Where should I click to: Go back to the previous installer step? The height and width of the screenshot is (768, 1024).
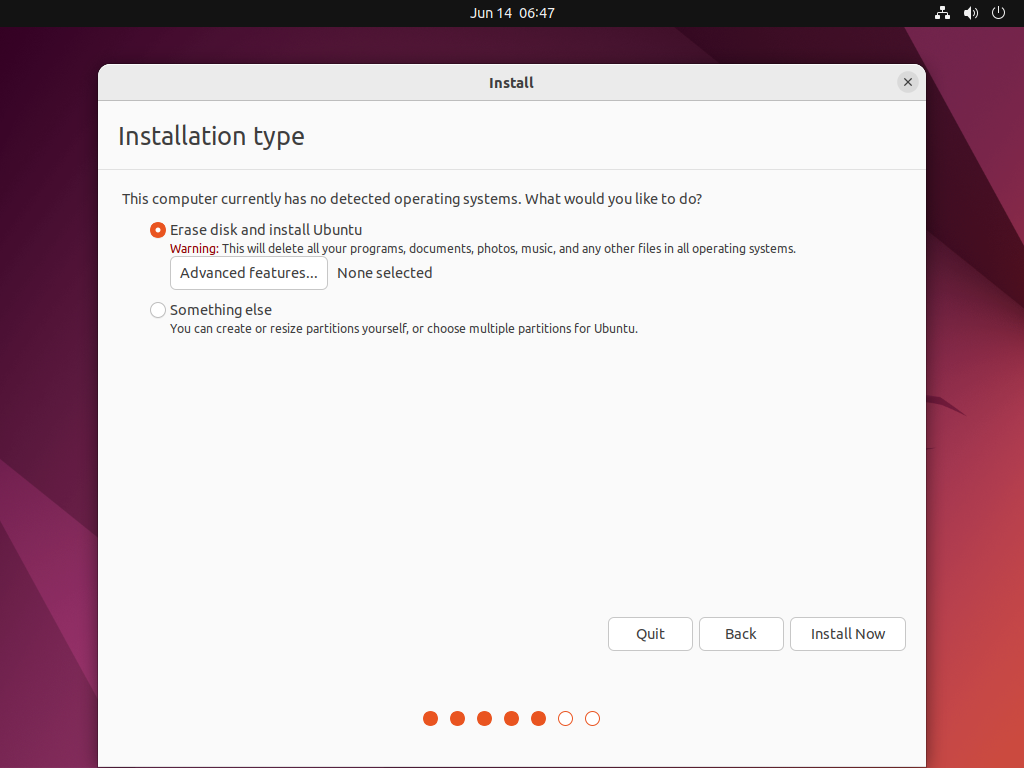741,634
